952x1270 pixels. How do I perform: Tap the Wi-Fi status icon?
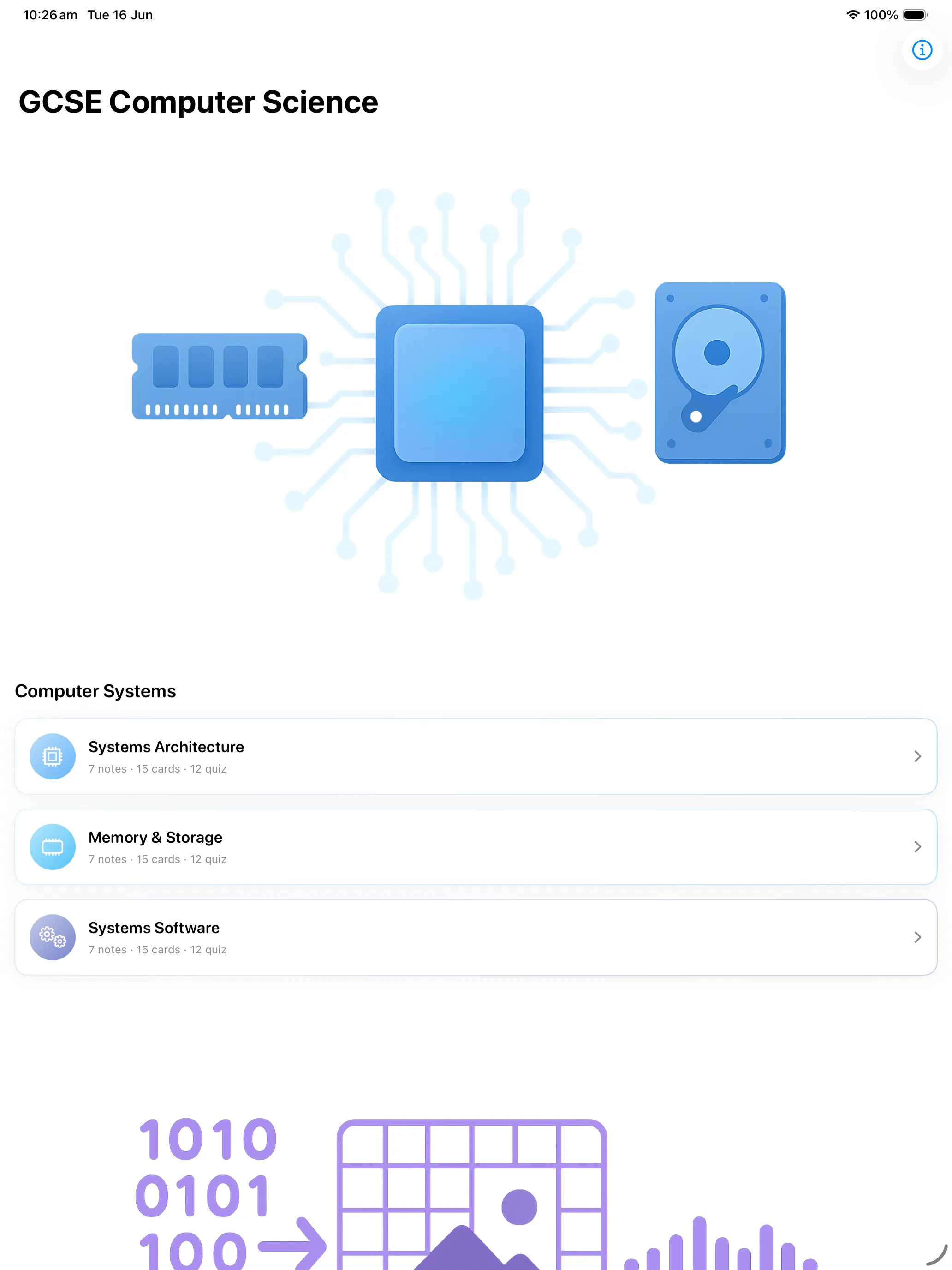tap(853, 15)
